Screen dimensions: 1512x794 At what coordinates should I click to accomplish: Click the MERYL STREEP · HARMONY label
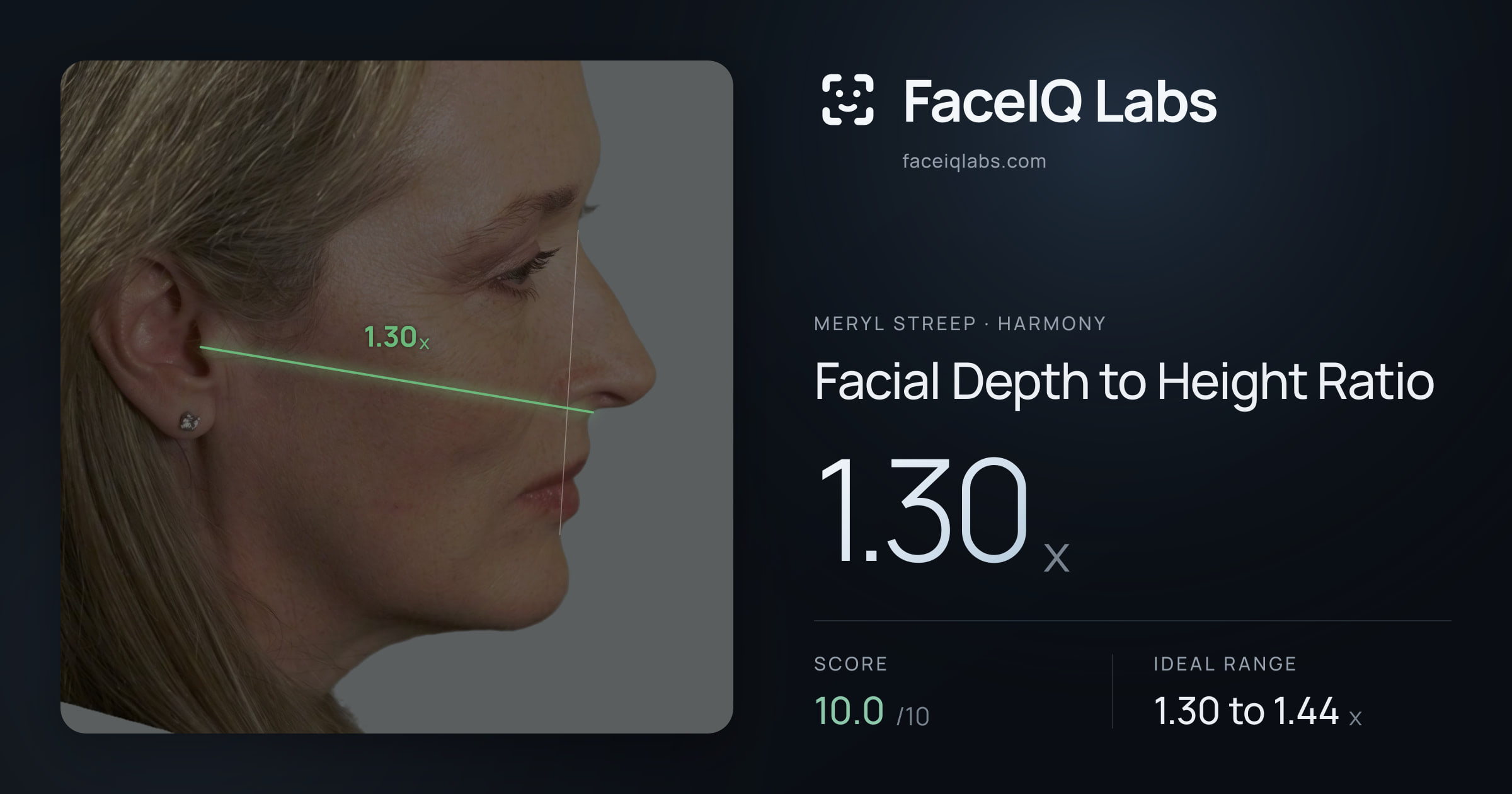pos(959,324)
